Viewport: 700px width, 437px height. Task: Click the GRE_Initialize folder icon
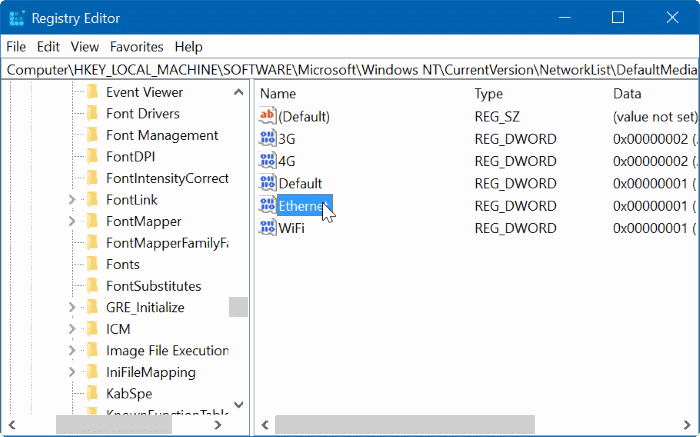93,307
